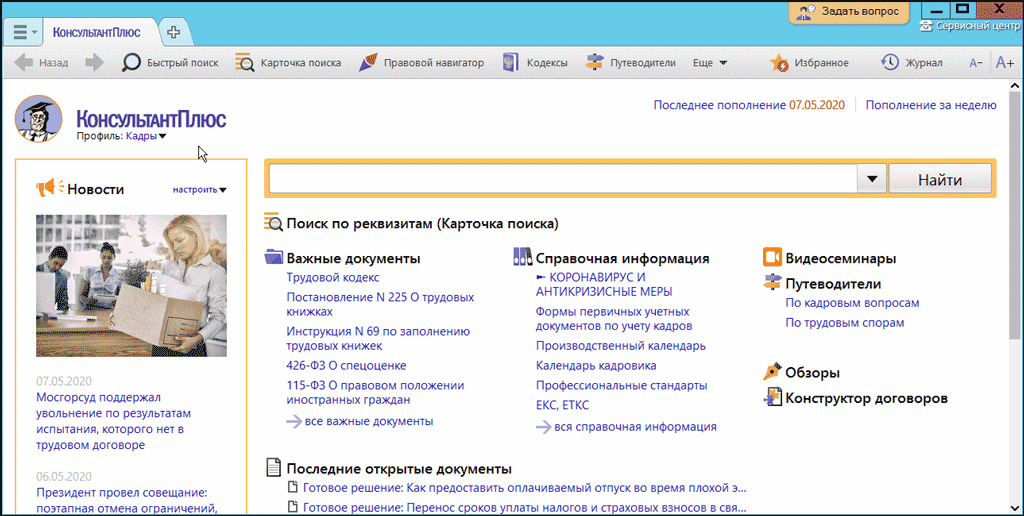
Task: Read news about Мосгорсуд поддержал увольнение
Action: click(x=114, y=421)
